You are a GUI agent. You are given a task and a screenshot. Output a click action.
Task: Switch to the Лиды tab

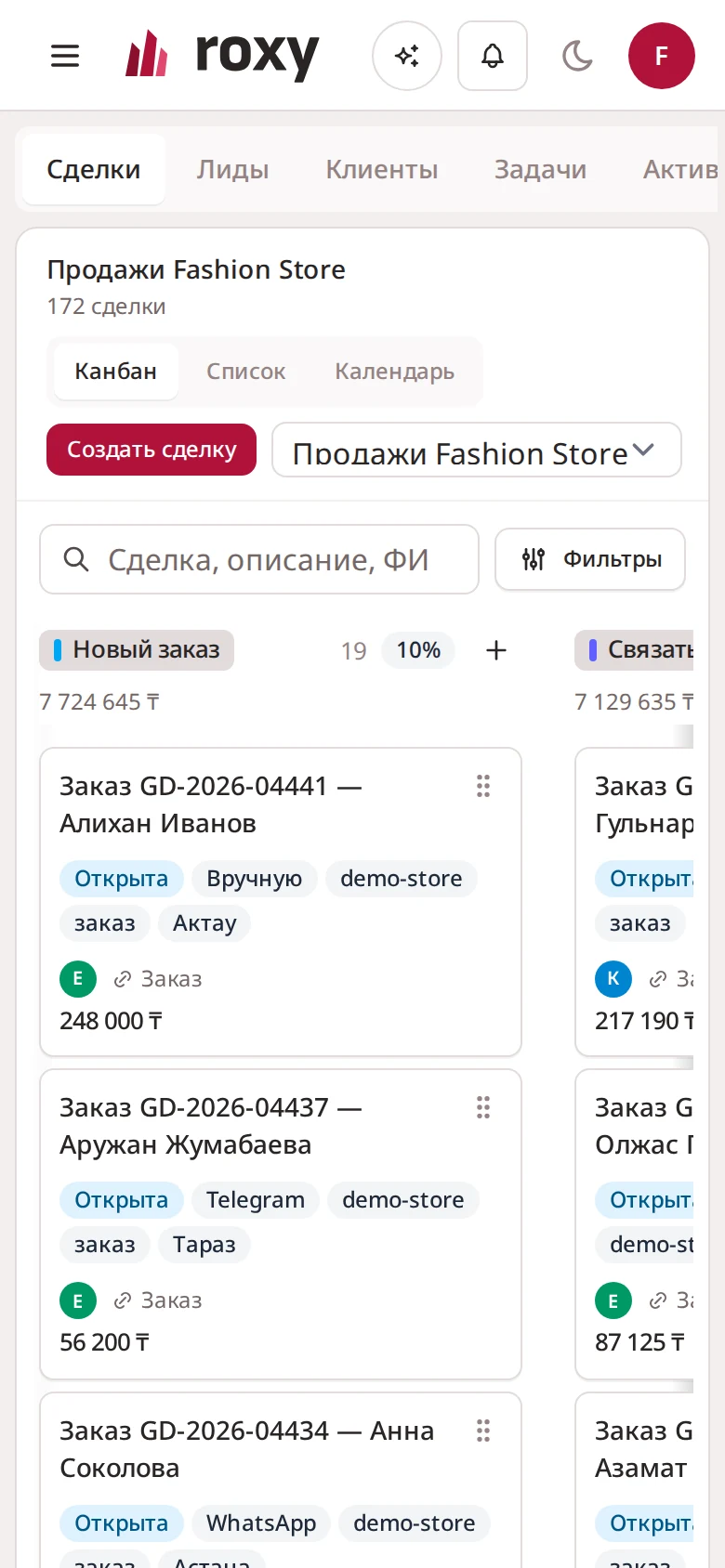tap(232, 169)
